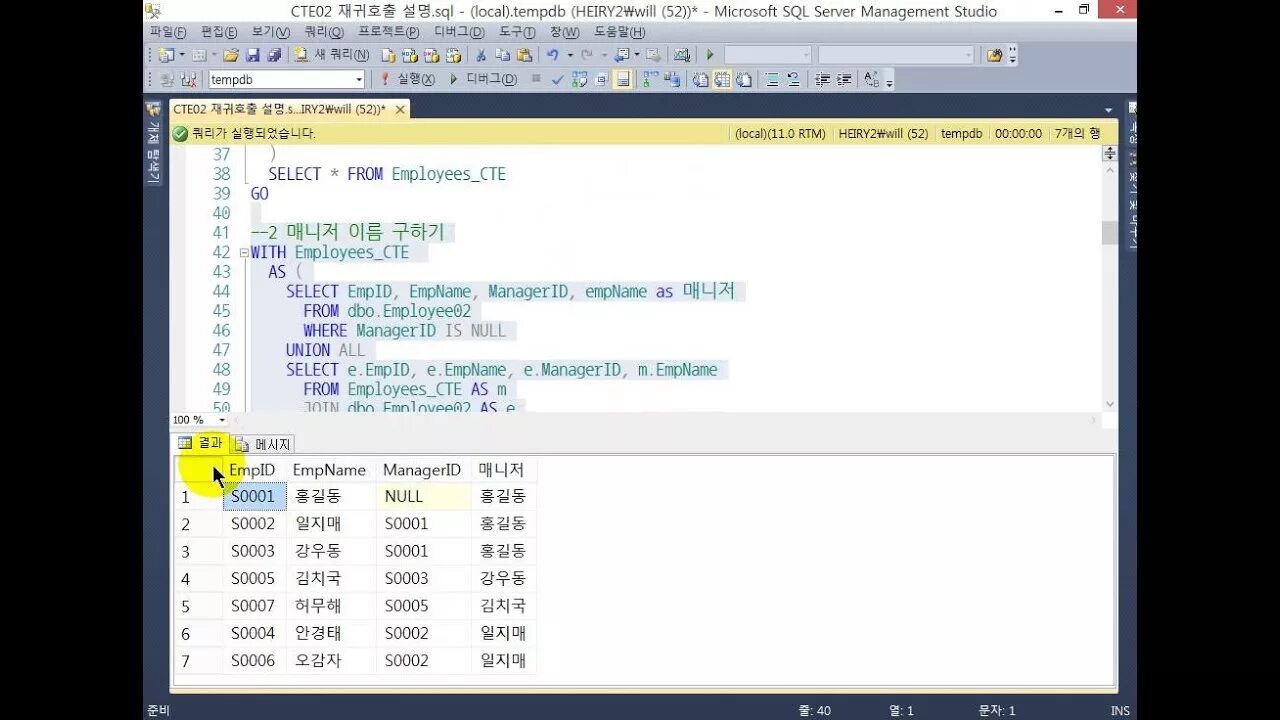Select row header number 4
1280x720 pixels.
198,579
